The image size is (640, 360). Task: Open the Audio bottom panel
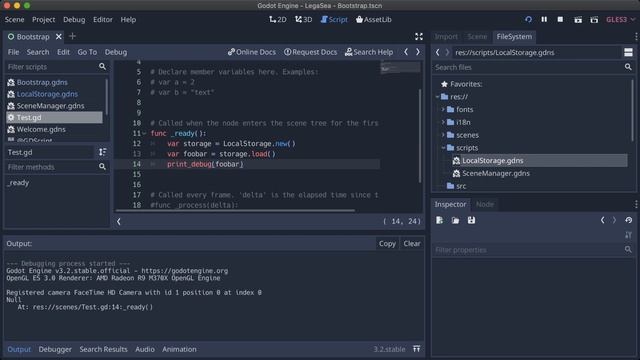click(x=145, y=349)
